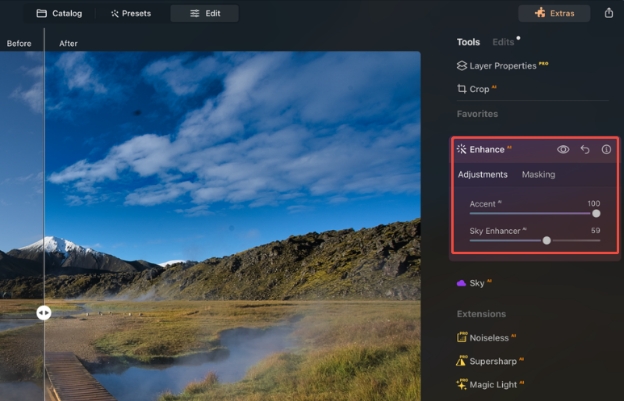Screen dimensions: 624x401
Task: Click the Sky Enhancer slider handle
Action: tap(547, 240)
